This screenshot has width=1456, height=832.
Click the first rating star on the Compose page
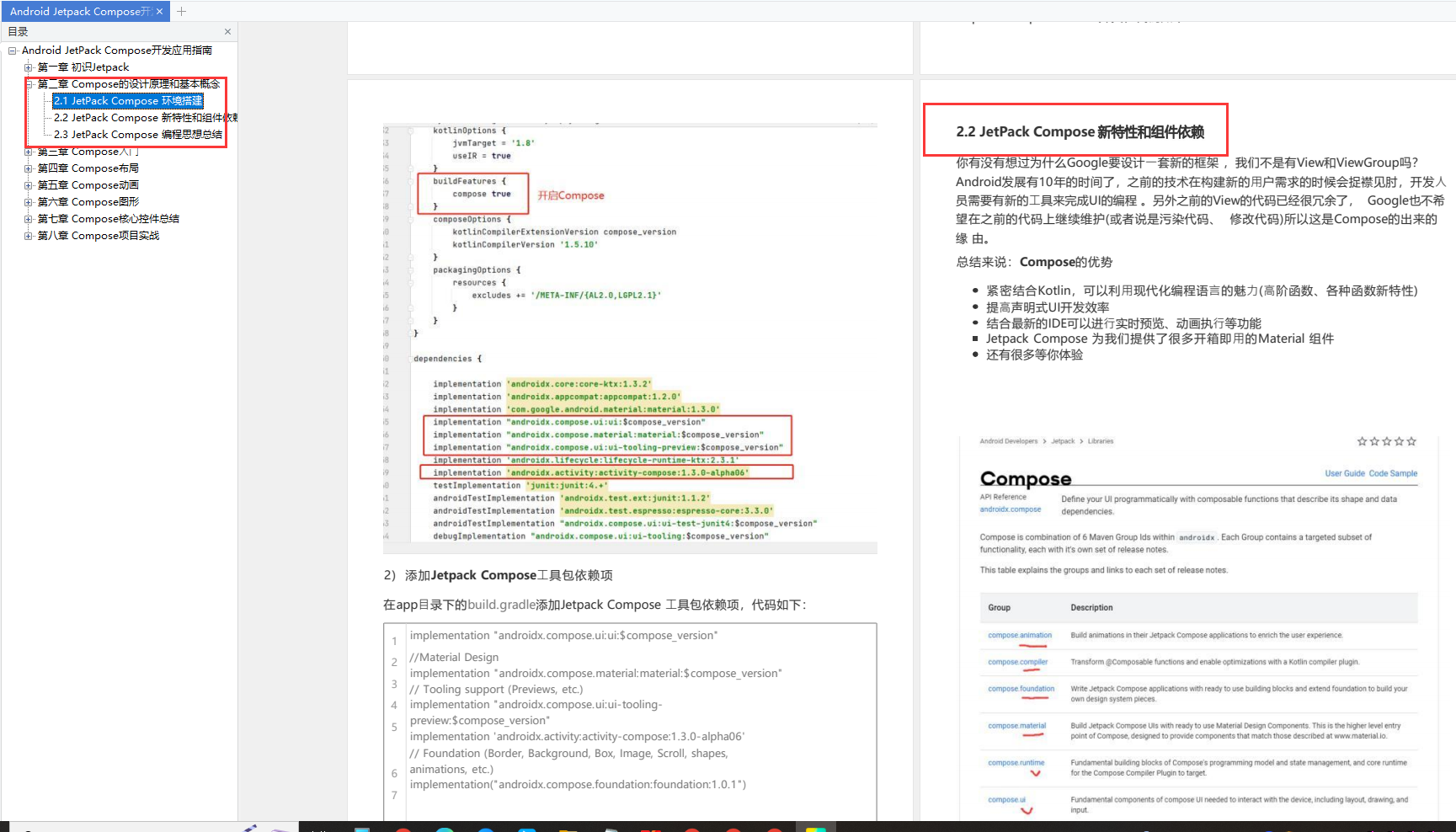(1362, 441)
